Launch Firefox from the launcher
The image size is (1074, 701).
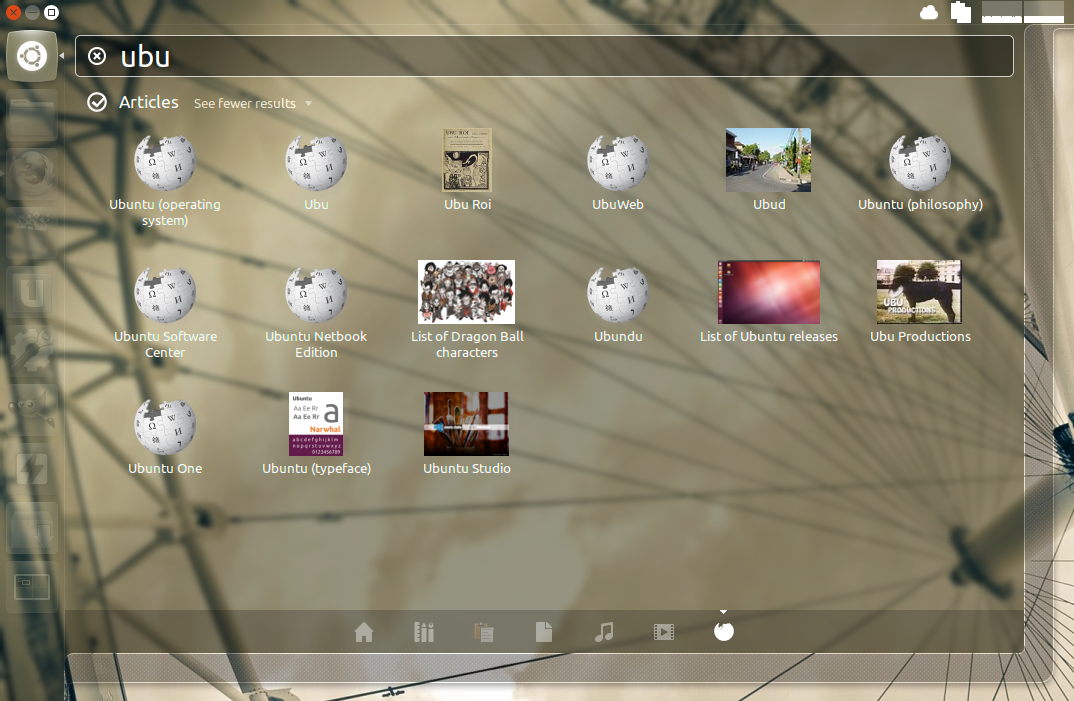(x=32, y=174)
